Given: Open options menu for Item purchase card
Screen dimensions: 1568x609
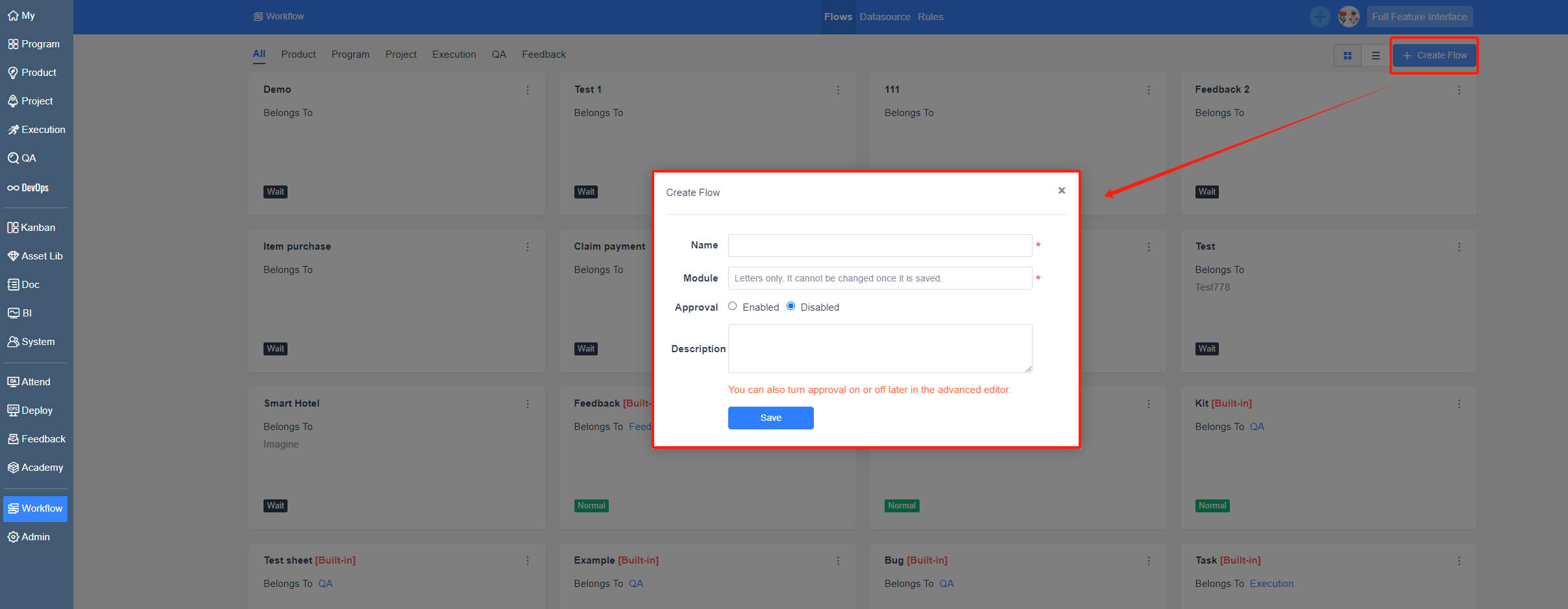Looking at the screenshot, I should click(528, 247).
